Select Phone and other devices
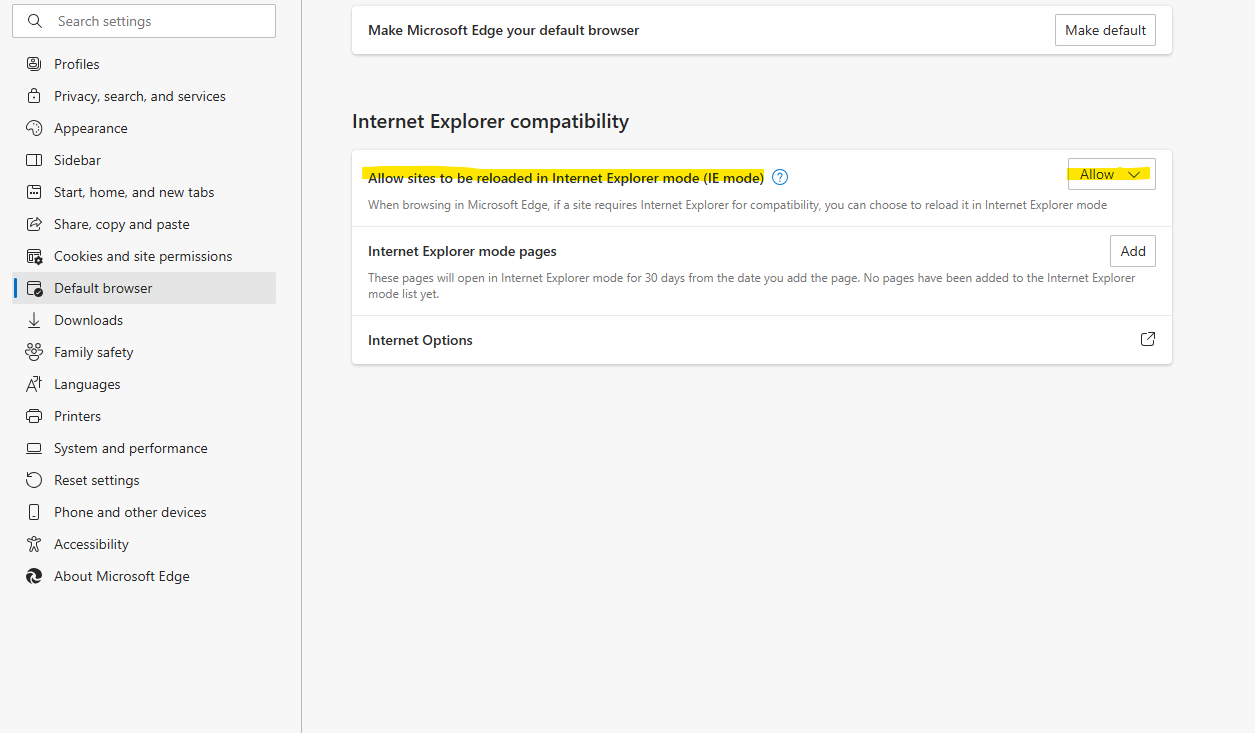1255x733 pixels. [x=130, y=512]
